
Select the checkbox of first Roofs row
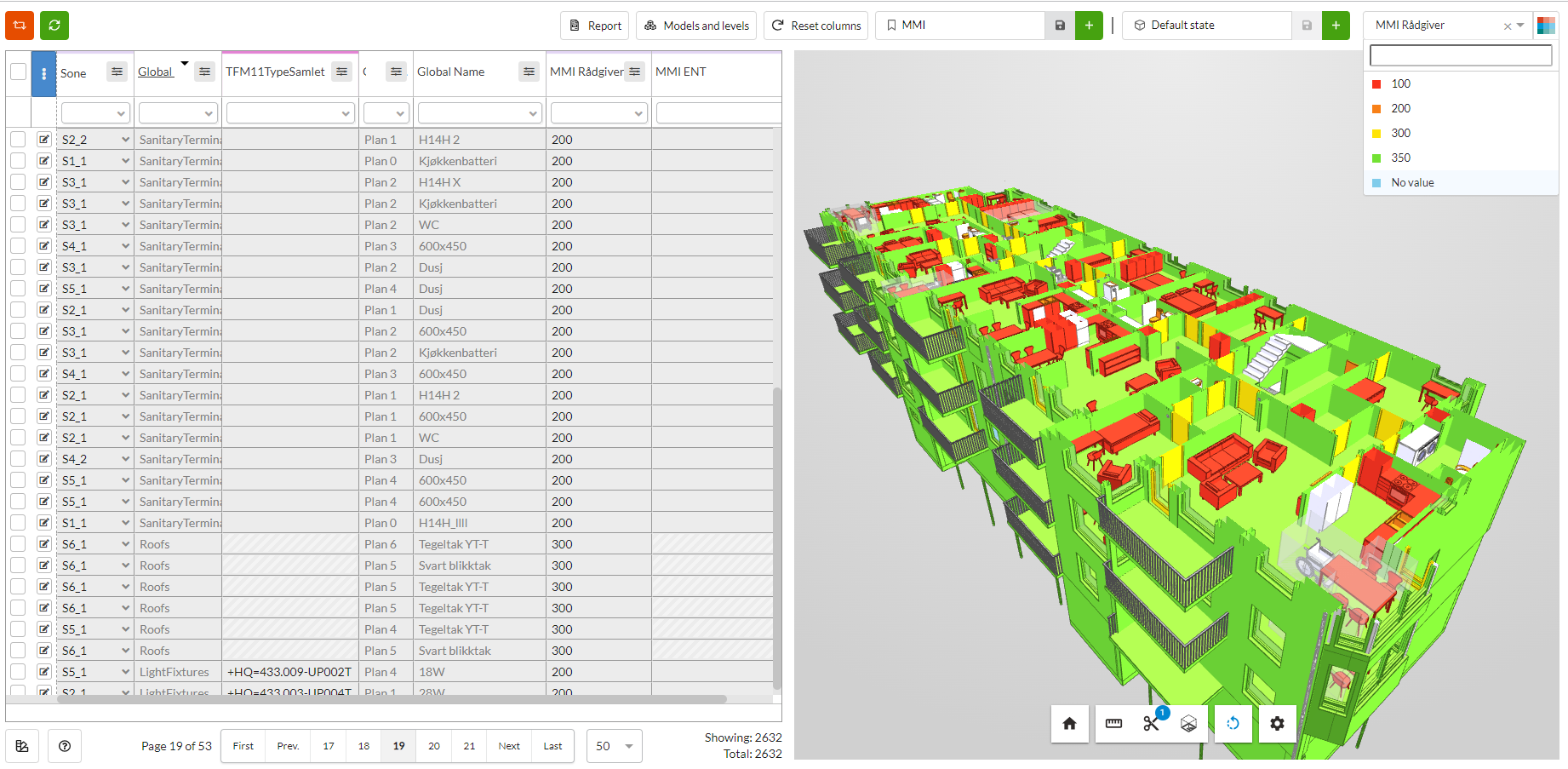[x=18, y=544]
